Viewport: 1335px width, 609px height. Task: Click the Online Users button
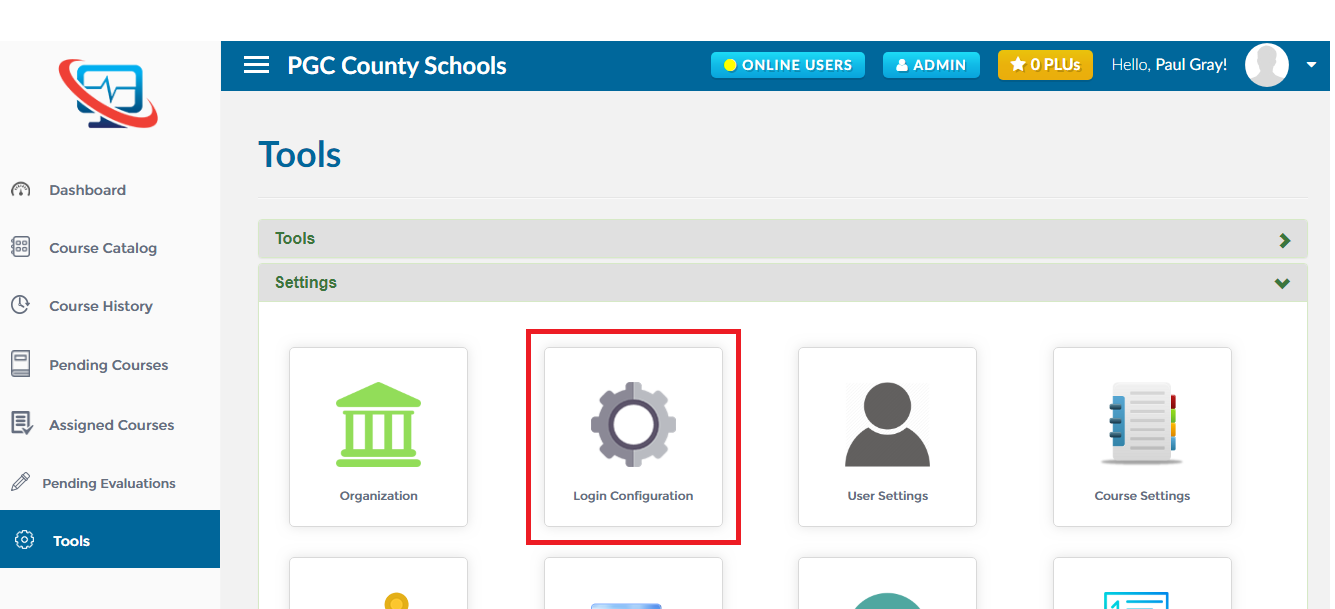[787, 65]
